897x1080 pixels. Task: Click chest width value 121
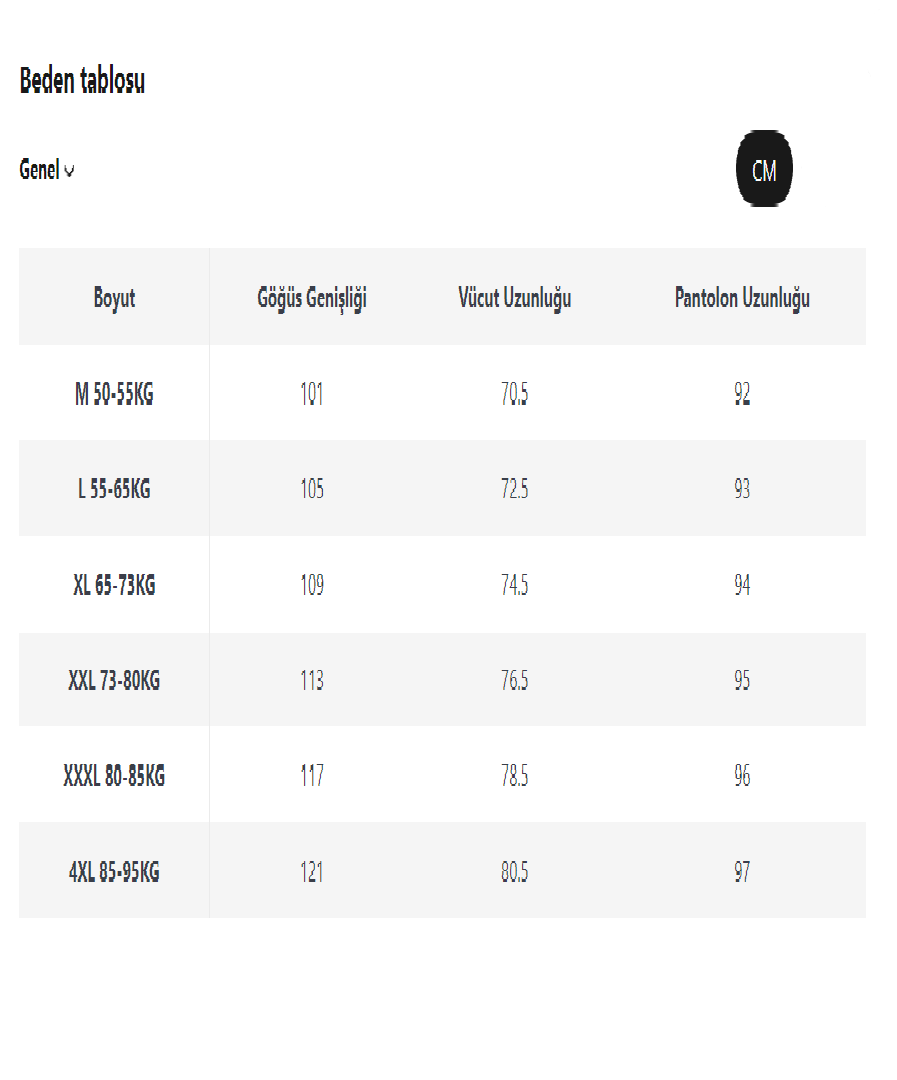312,872
